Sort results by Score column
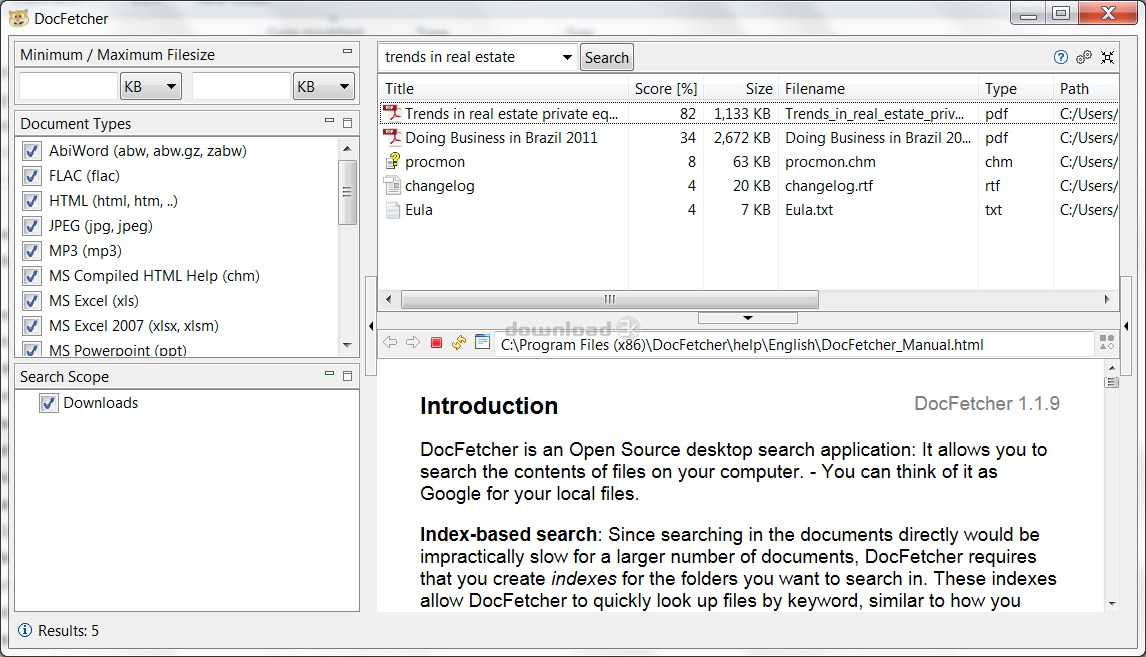The width and height of the screenshot is (1146, 657). (x=666, y=88)
